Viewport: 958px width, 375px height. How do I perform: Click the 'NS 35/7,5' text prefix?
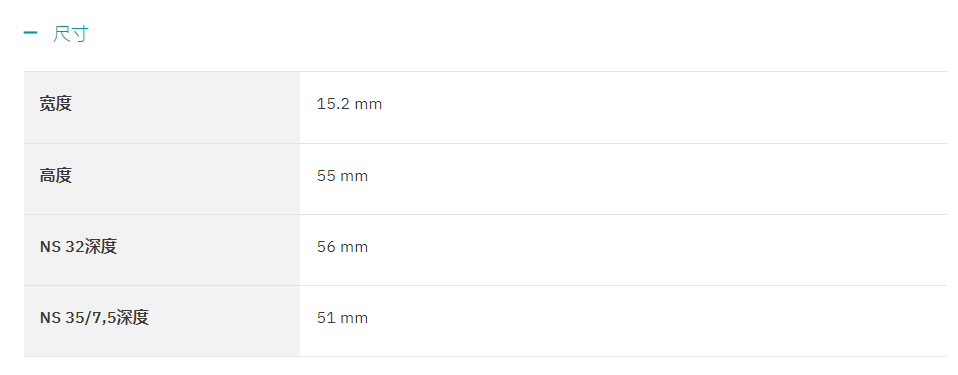click(78, 318)
